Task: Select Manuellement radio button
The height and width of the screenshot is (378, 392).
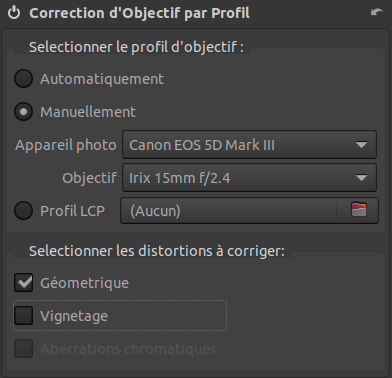Action: pos(23,112)
